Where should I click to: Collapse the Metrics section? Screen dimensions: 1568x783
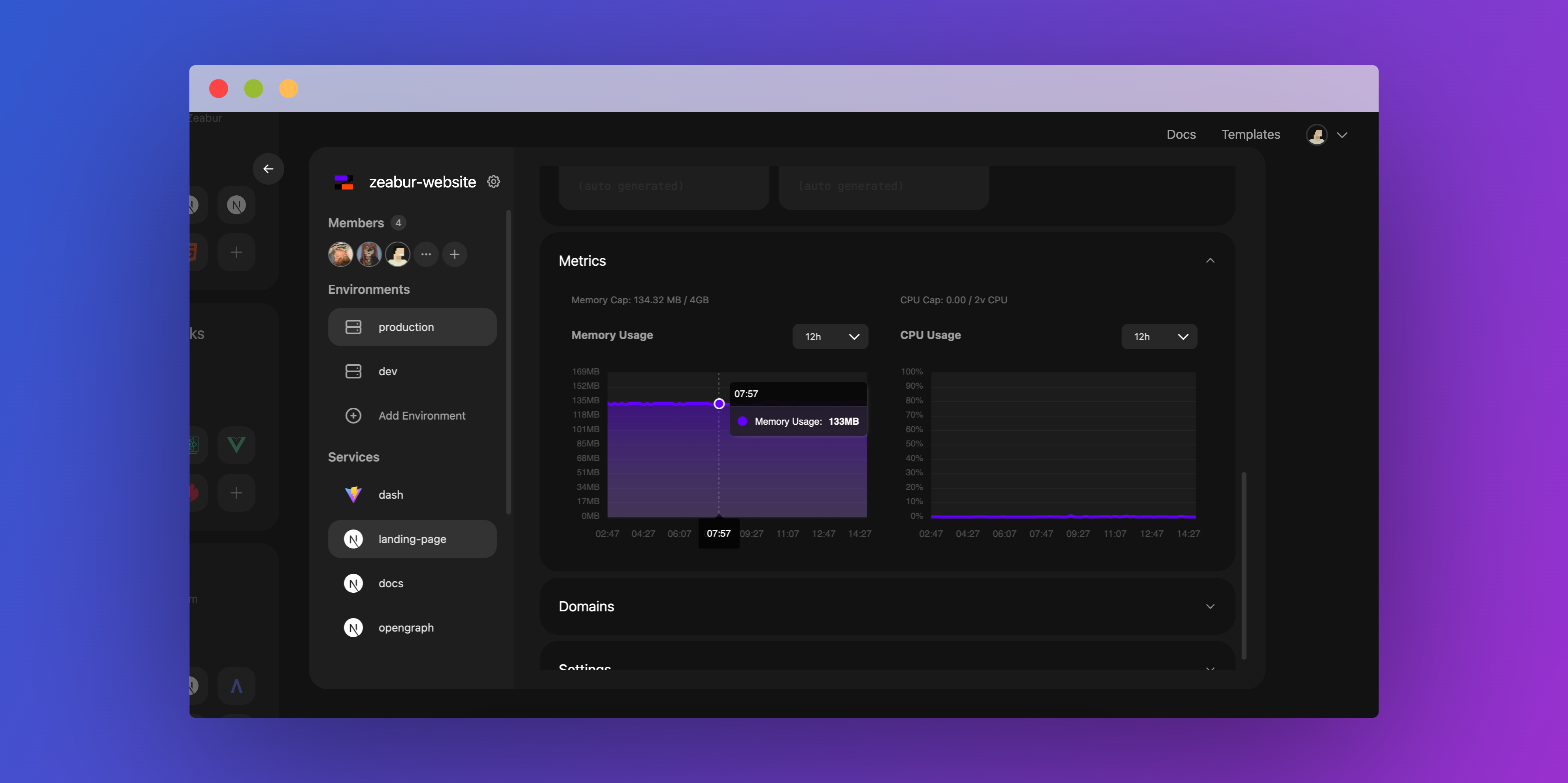1210,260
